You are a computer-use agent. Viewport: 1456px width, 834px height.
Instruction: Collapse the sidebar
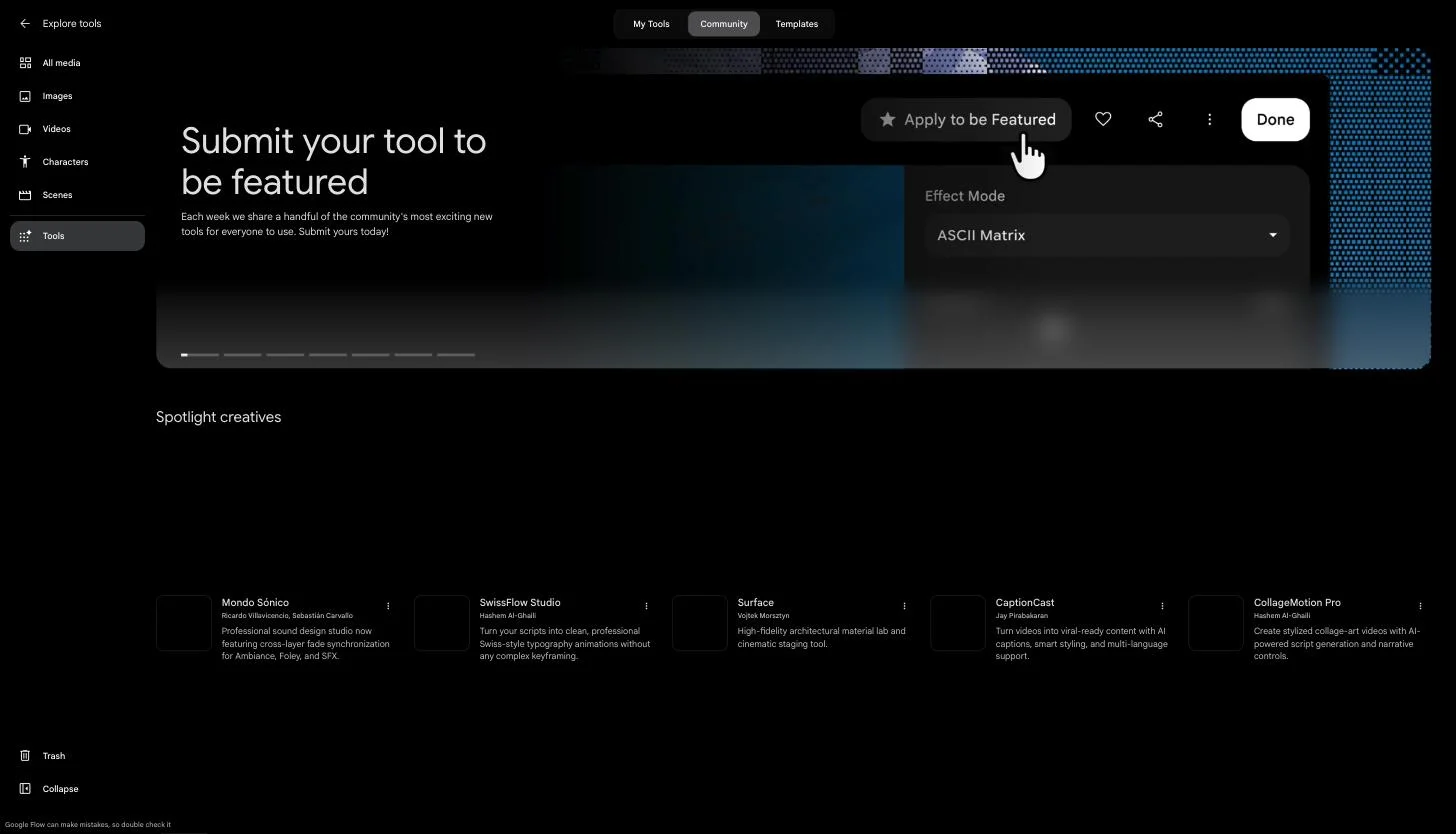[x=77, y=789]
